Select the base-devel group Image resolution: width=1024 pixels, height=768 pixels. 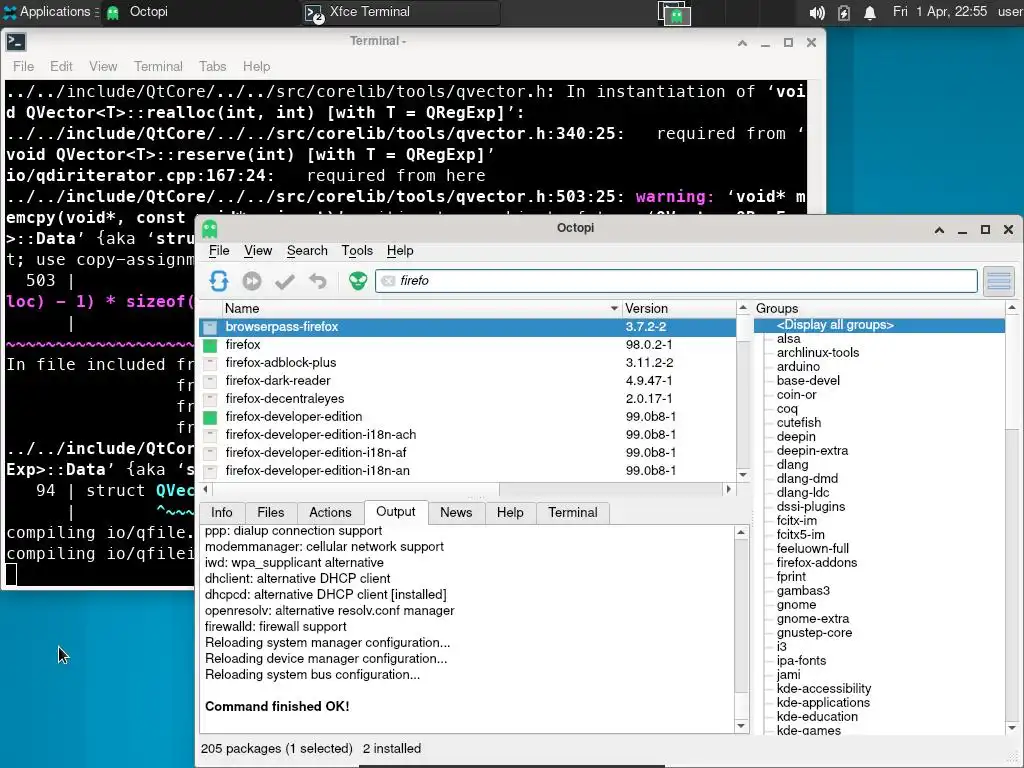click(808, 381)
